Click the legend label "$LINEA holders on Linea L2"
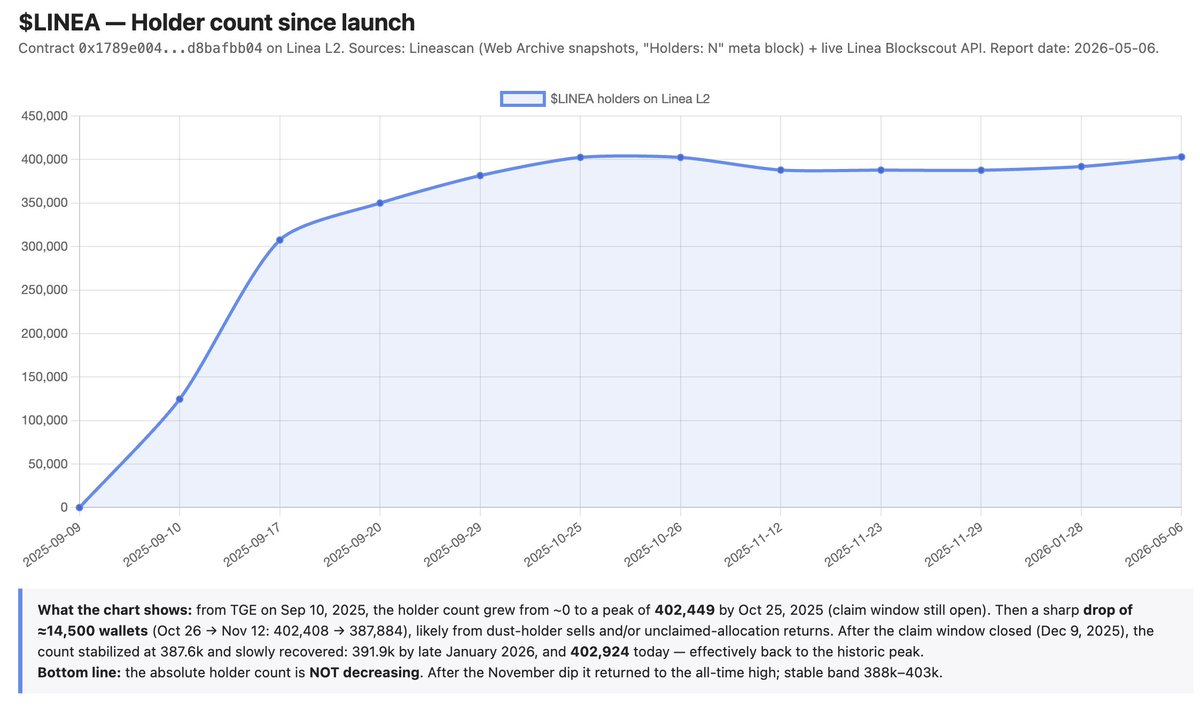This screenshot has height=711, width=1200. point(630,98)
